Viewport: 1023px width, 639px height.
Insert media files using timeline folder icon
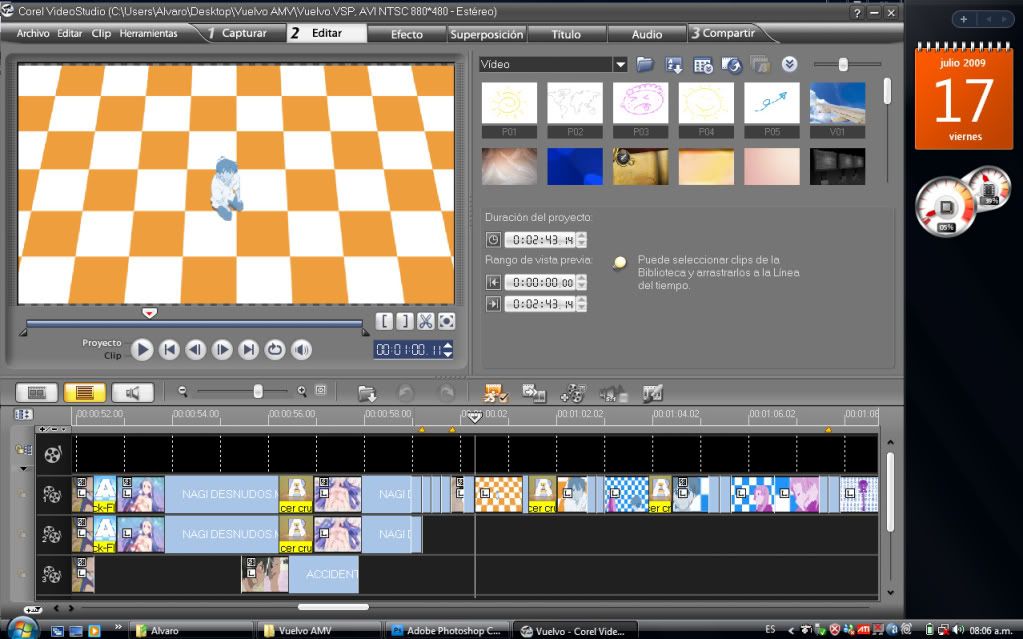point(367,393)
